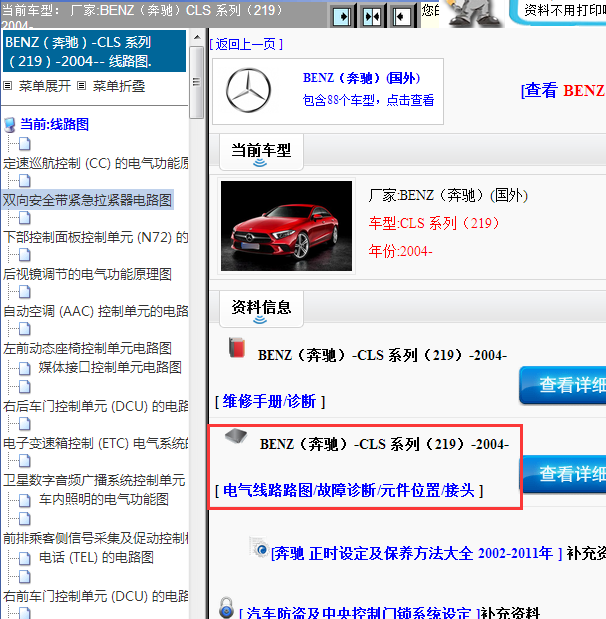
Task: Open 自动空调 (AAC) 控制单元 tree item
Action: tap(96, 311)
